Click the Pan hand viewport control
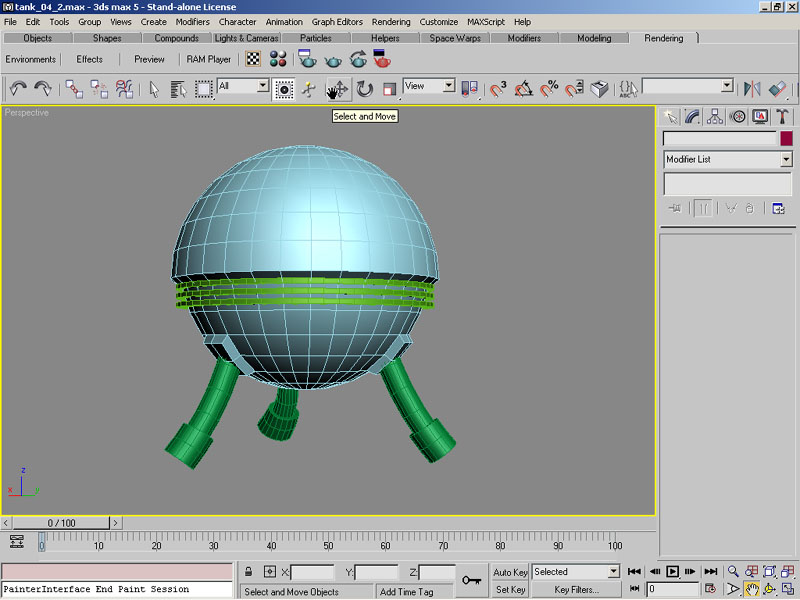 [x=751, y=589]
